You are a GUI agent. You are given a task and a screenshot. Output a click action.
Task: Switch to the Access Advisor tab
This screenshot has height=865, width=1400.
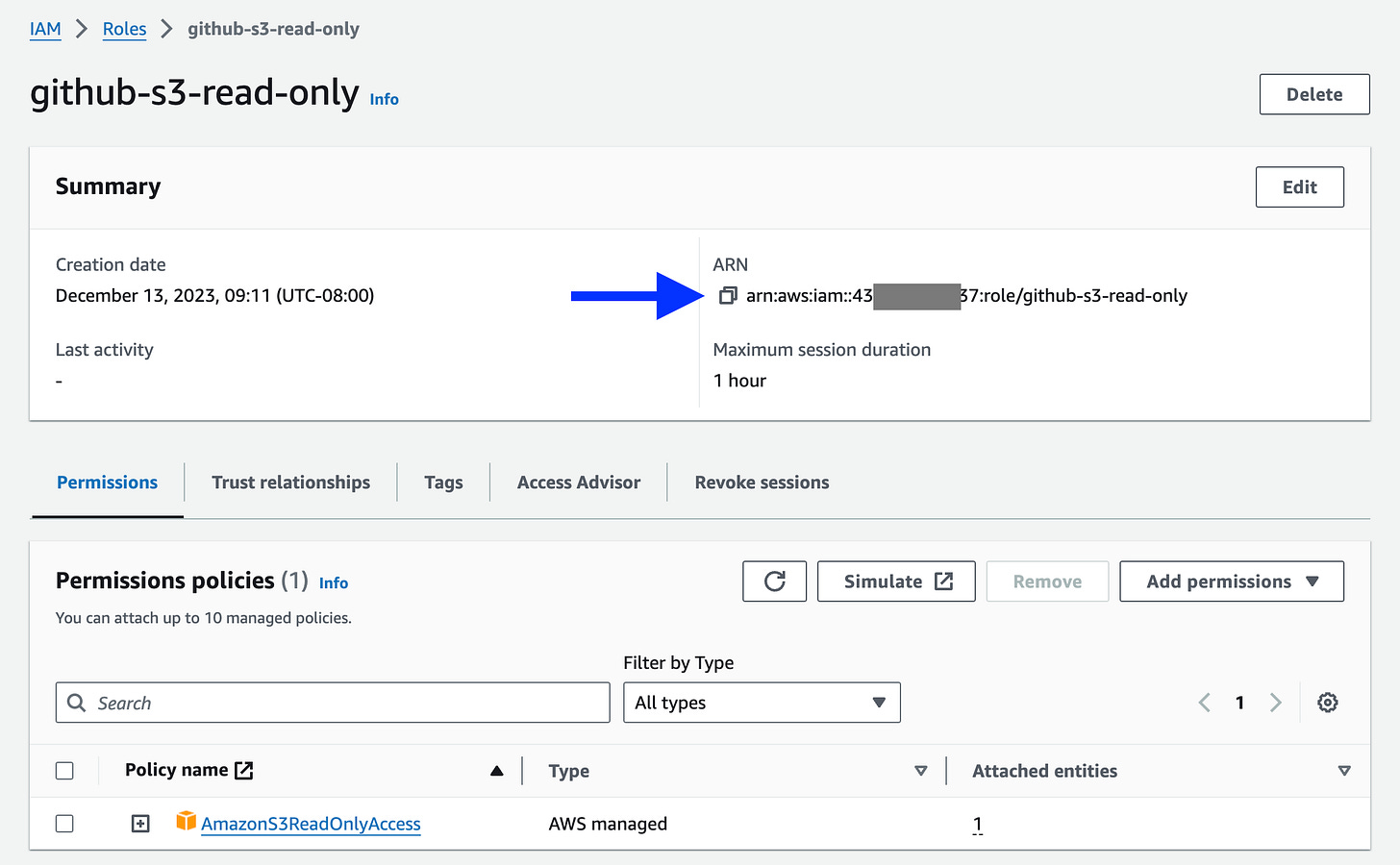point(579,482)
